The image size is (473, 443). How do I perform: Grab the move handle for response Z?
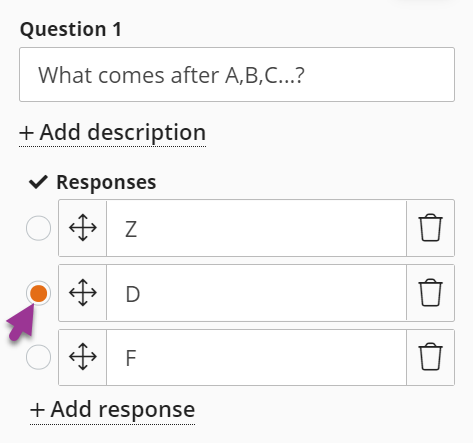coord(83,228)
